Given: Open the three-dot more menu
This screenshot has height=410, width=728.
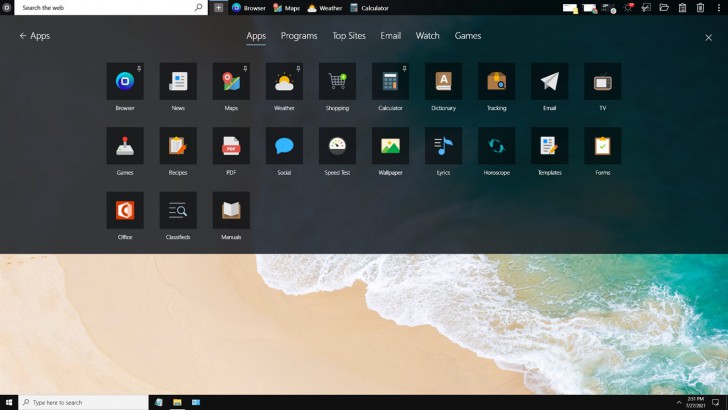Looking at the screenshot, I should pyautogui.click(x=719, y=8).
